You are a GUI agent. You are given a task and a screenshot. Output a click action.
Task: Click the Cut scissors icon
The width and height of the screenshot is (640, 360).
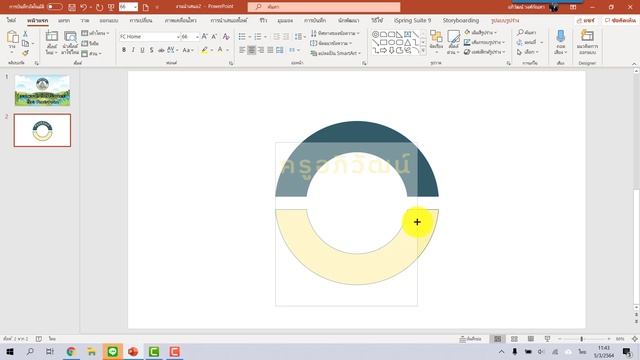point(25,34)
